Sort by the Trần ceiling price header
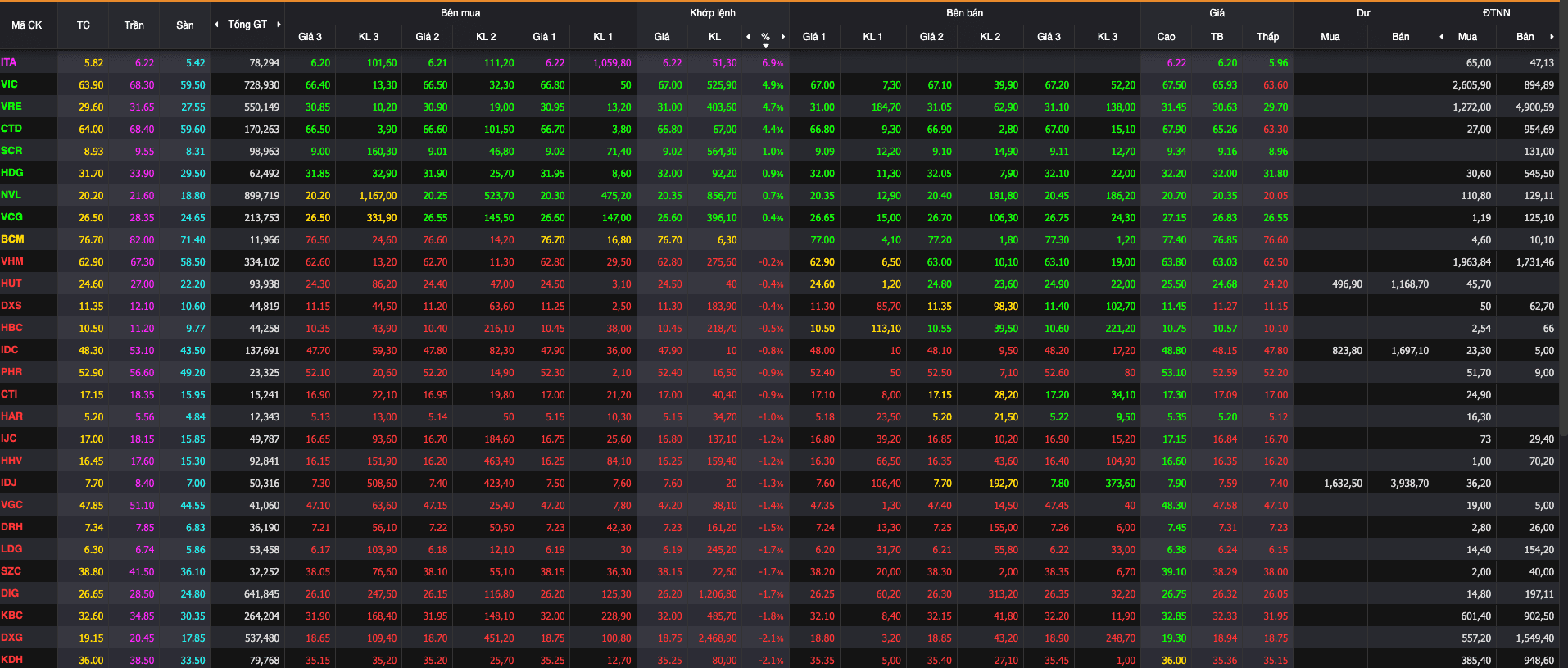This screenshot has height=668, width=1568. 134,25
